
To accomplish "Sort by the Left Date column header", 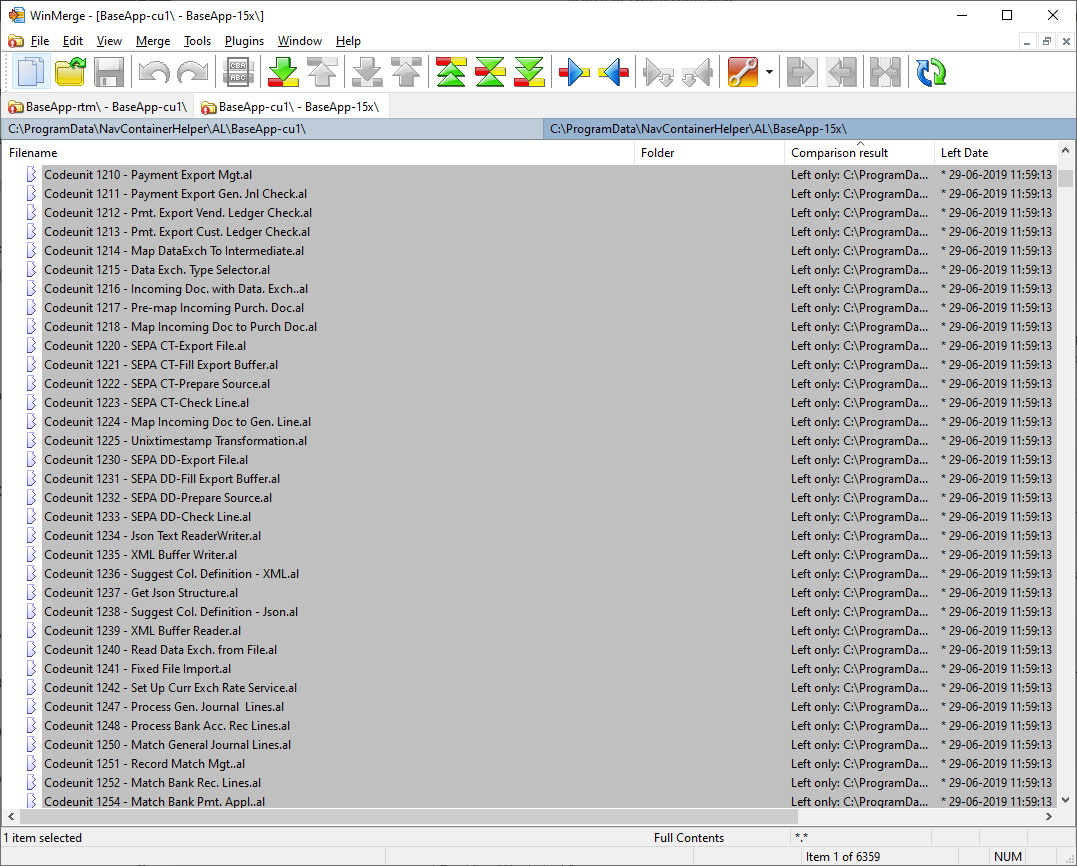I will (995, 153).
